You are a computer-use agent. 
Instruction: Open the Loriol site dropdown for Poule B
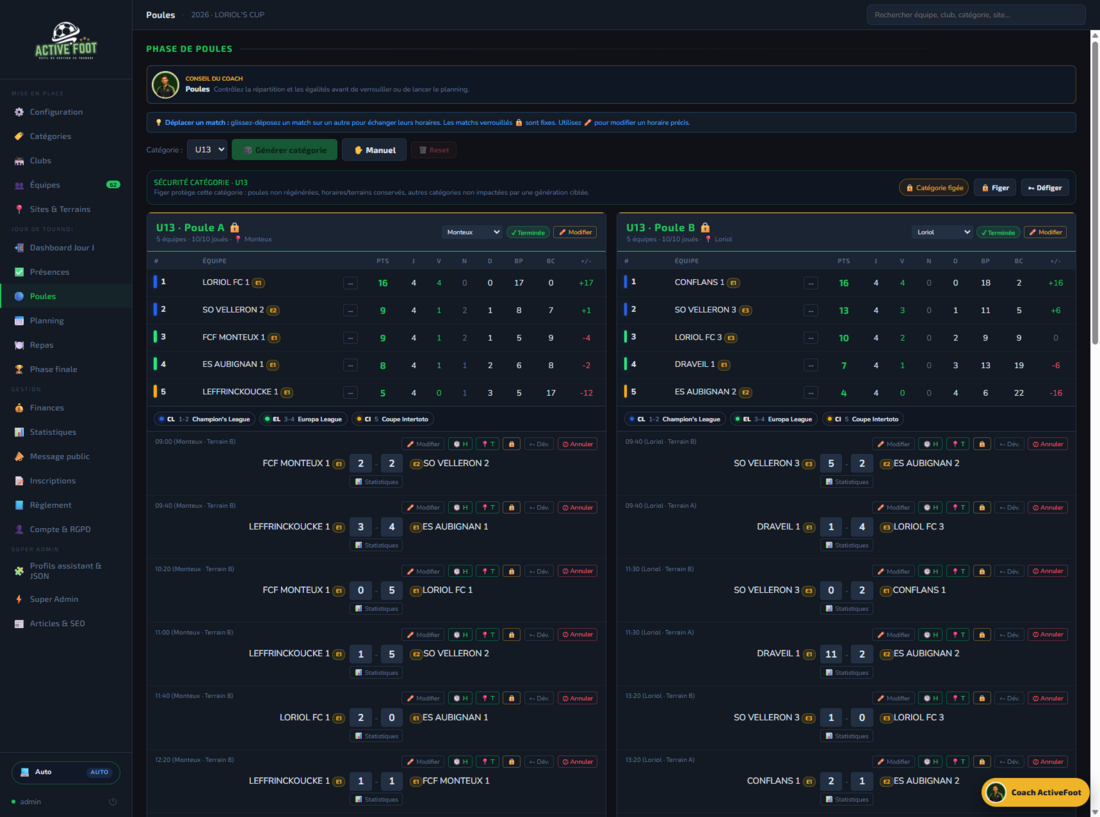coord(941,232)
